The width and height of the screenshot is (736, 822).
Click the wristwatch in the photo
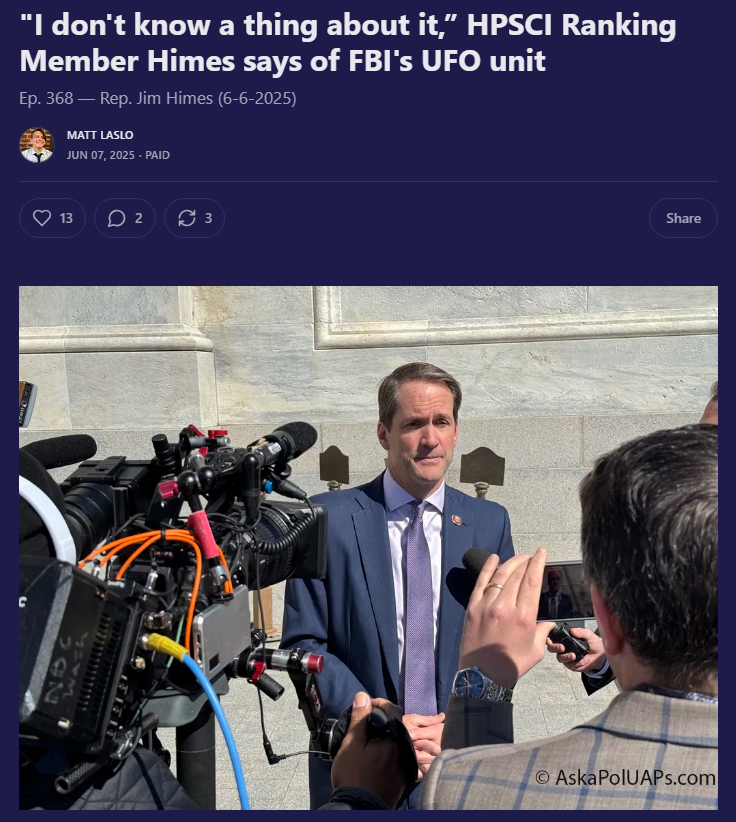(480, 685)
